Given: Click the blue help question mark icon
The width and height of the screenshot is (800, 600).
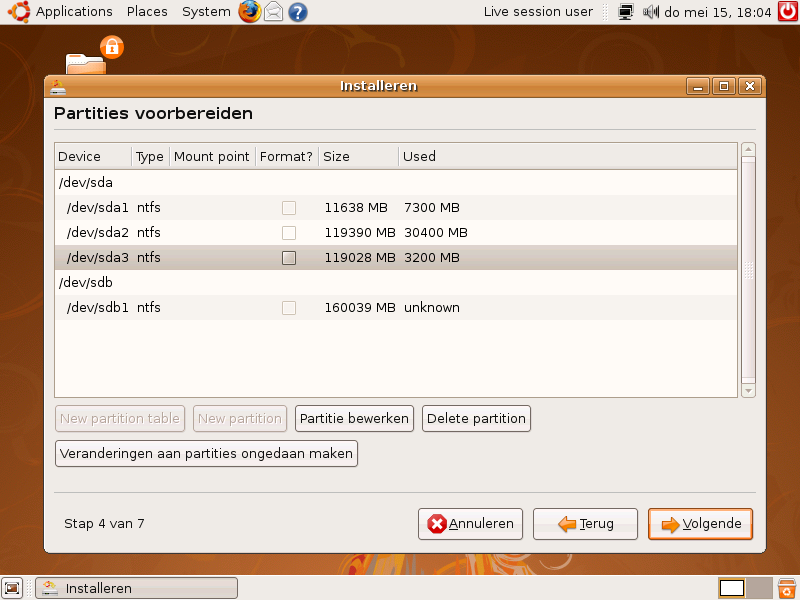Looking at the screenshot, I should 297,12.
